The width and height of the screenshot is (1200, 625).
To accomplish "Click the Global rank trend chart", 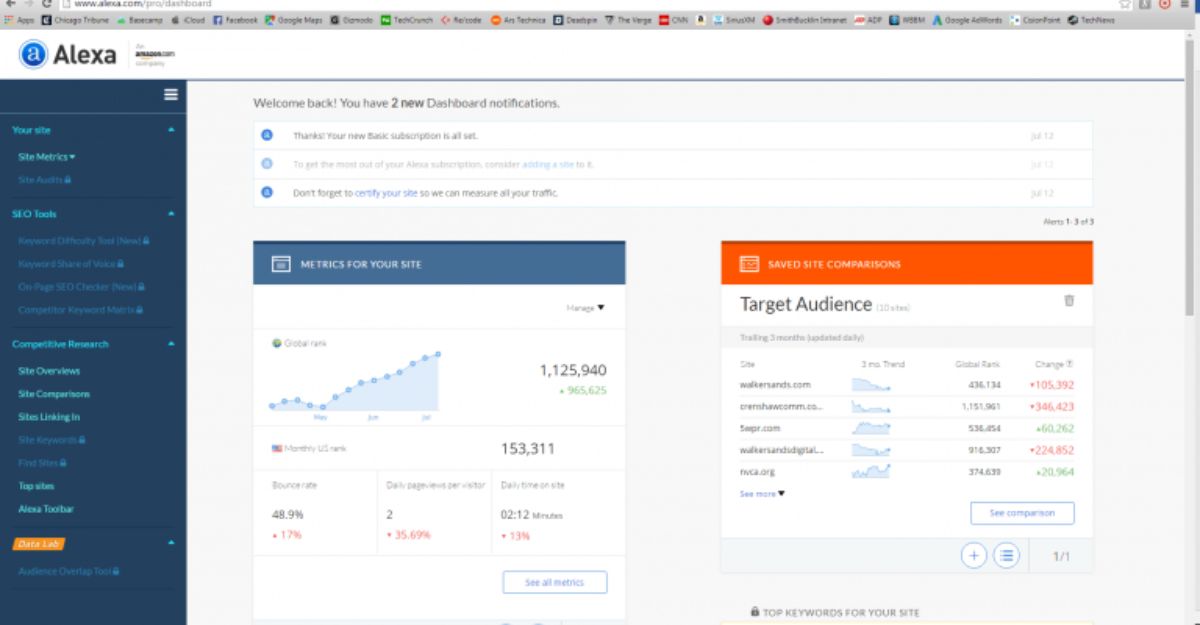I will [x=355, y=382].
